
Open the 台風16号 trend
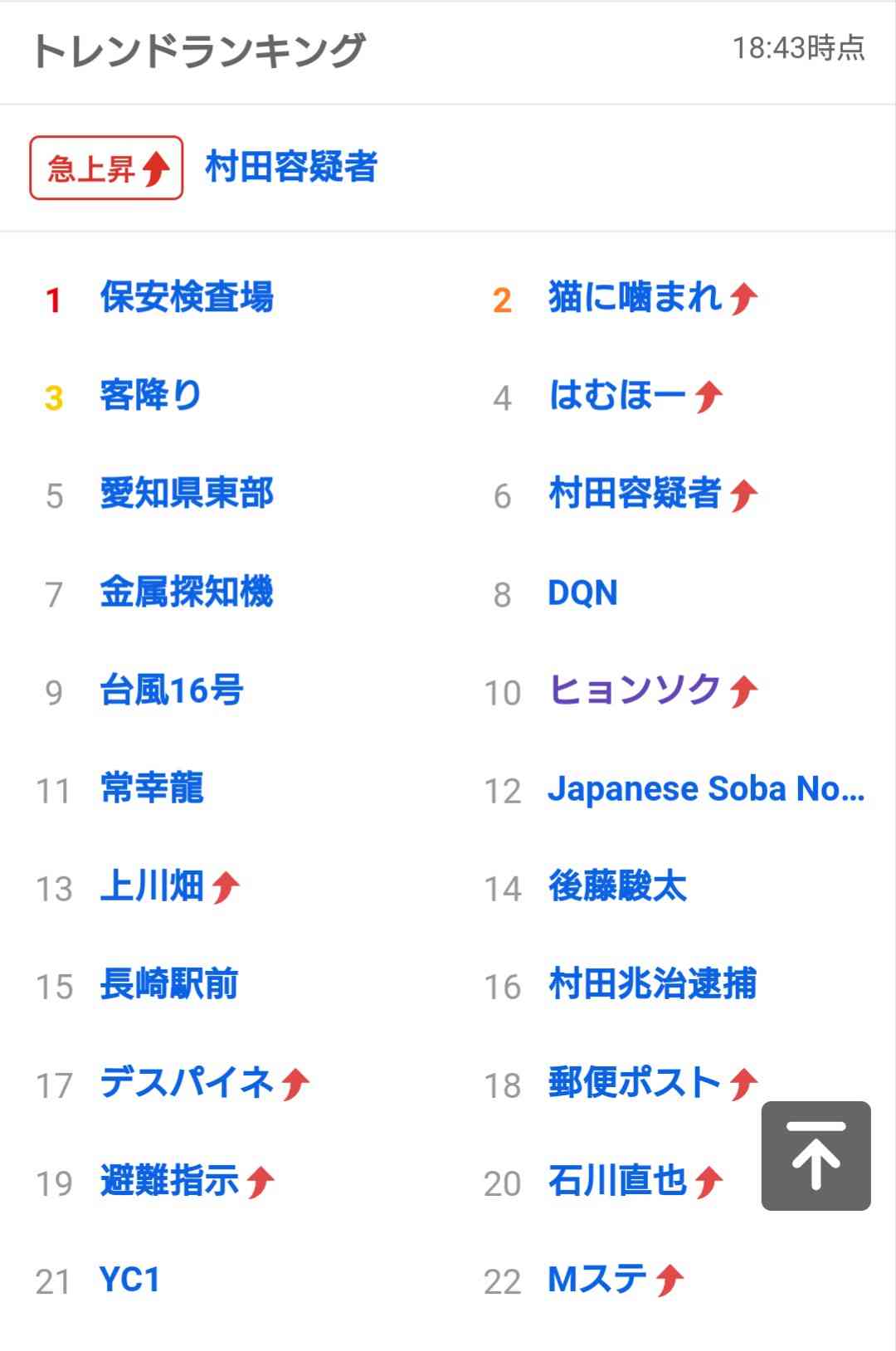(x=172, y=690)
